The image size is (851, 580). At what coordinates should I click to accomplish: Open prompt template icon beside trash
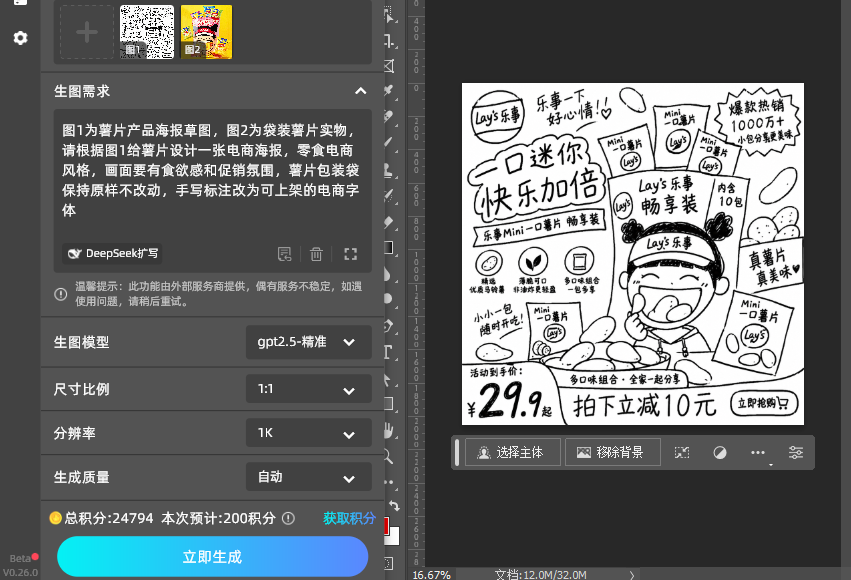coord(284,254)
